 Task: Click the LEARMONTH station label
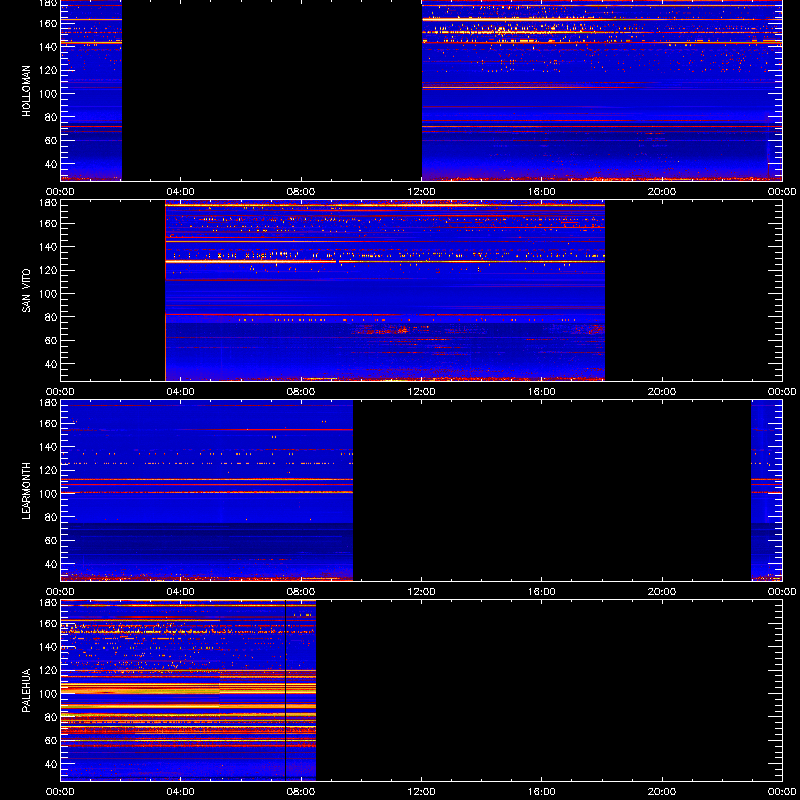click(27, 491)
